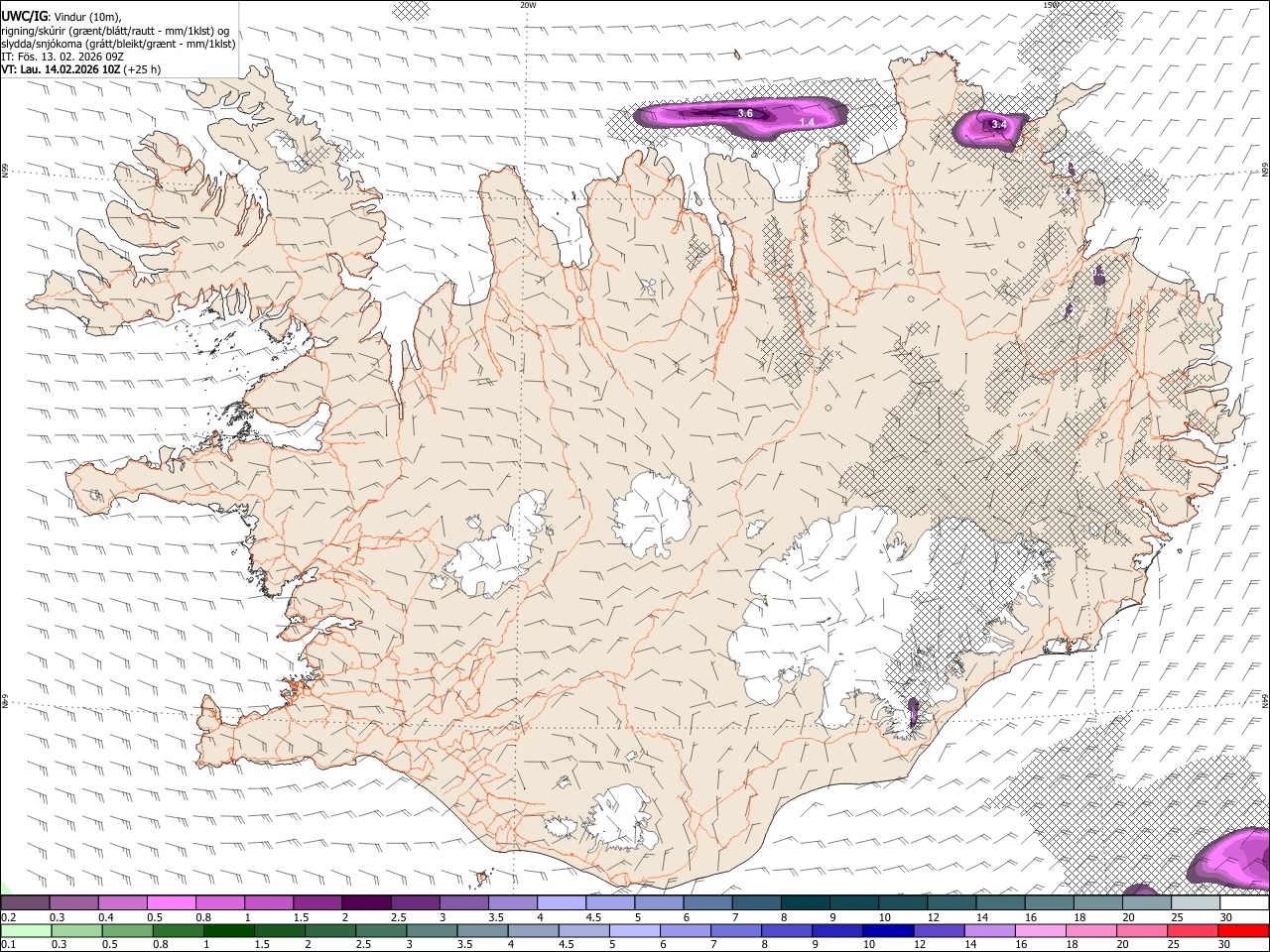Pick the top-row legend swatch labeled 25
This screenshot has height=952, width=1270.
click(1196, 903)
